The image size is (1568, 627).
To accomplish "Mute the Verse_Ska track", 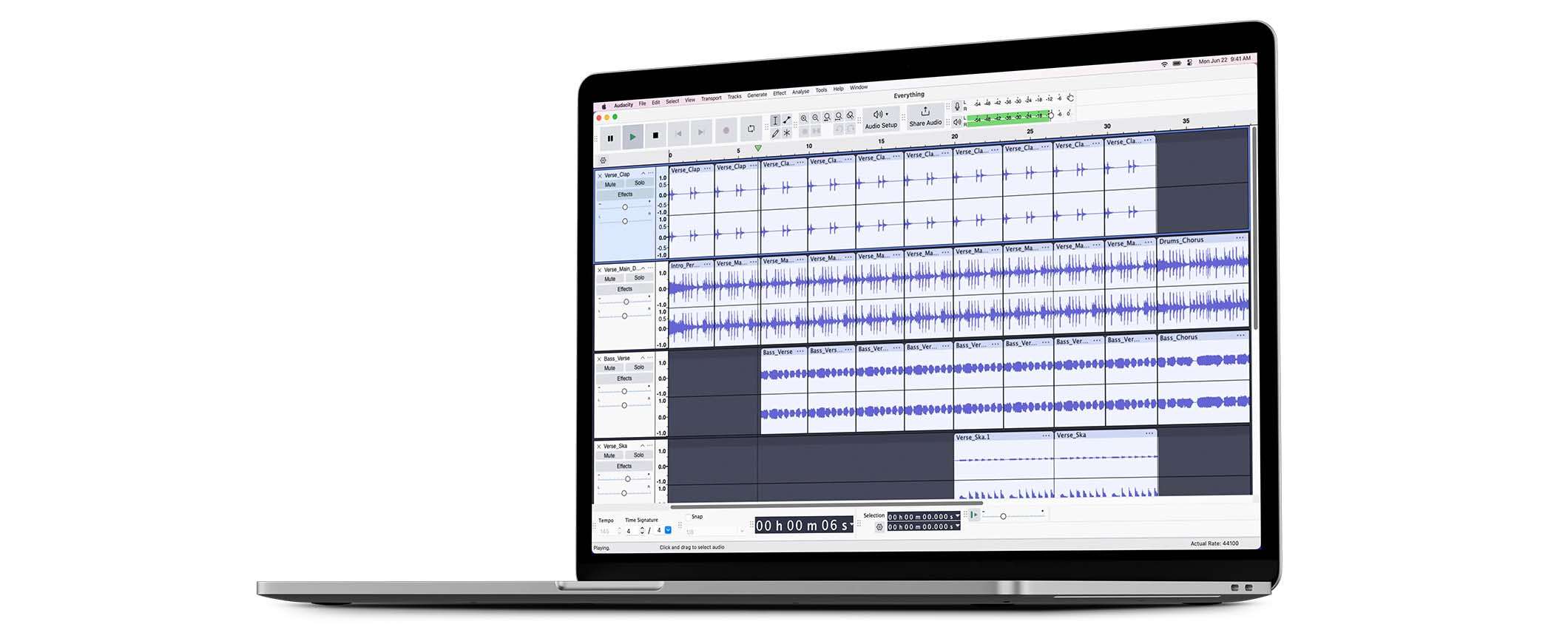I will point(609,455).
